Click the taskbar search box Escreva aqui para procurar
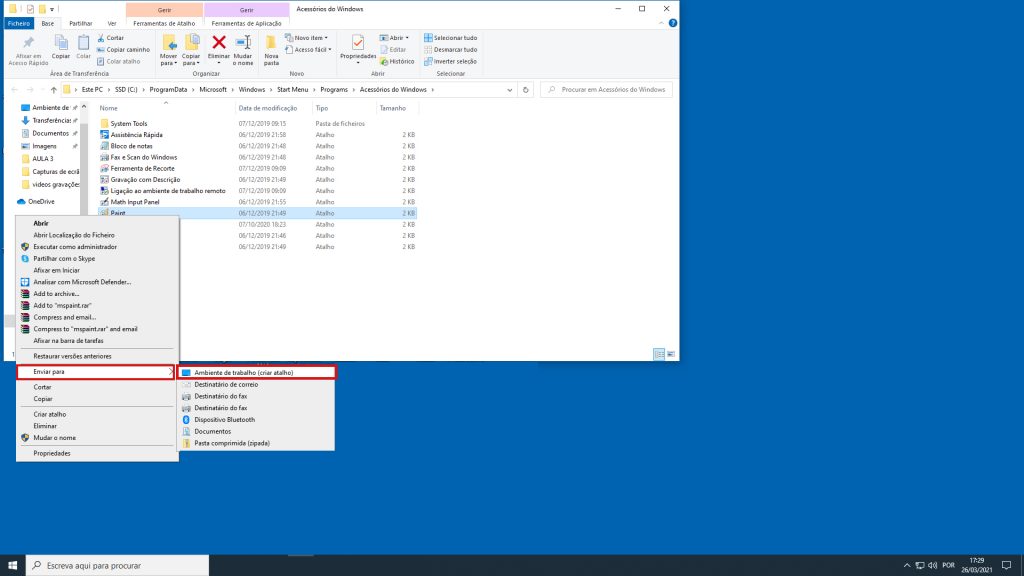The height and width of the screenshot is (576, 1024). 118,566
